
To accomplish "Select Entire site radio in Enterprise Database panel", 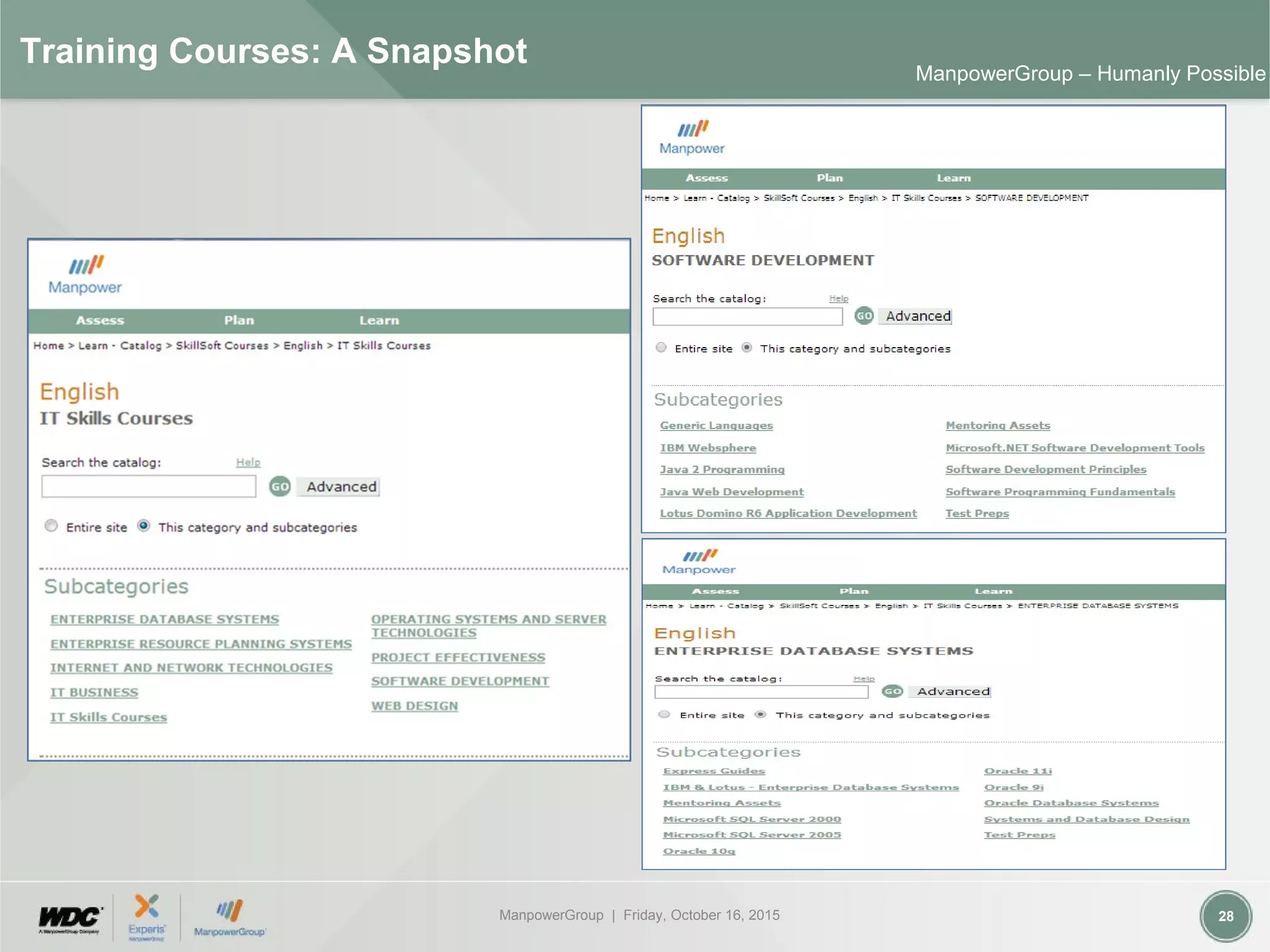I will tap(664, 714).
